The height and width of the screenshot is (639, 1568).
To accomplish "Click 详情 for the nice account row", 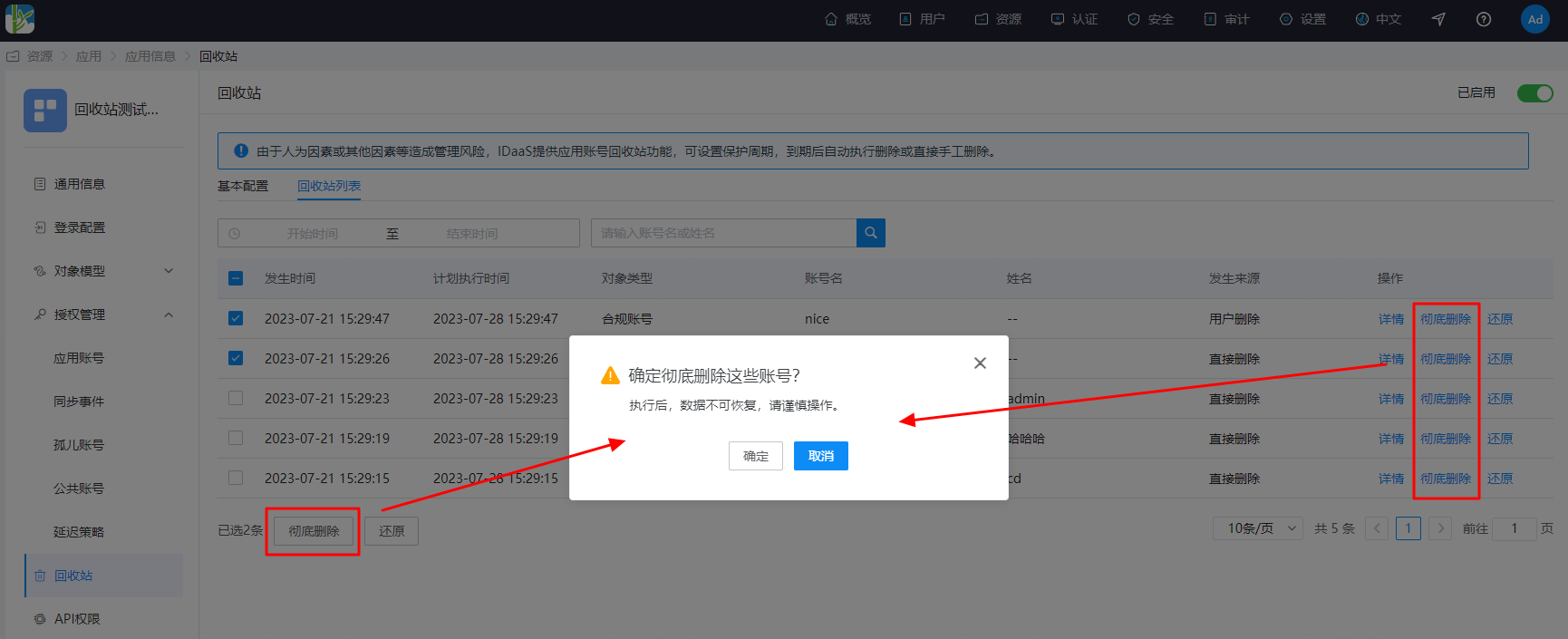I will coord(1391,319).
